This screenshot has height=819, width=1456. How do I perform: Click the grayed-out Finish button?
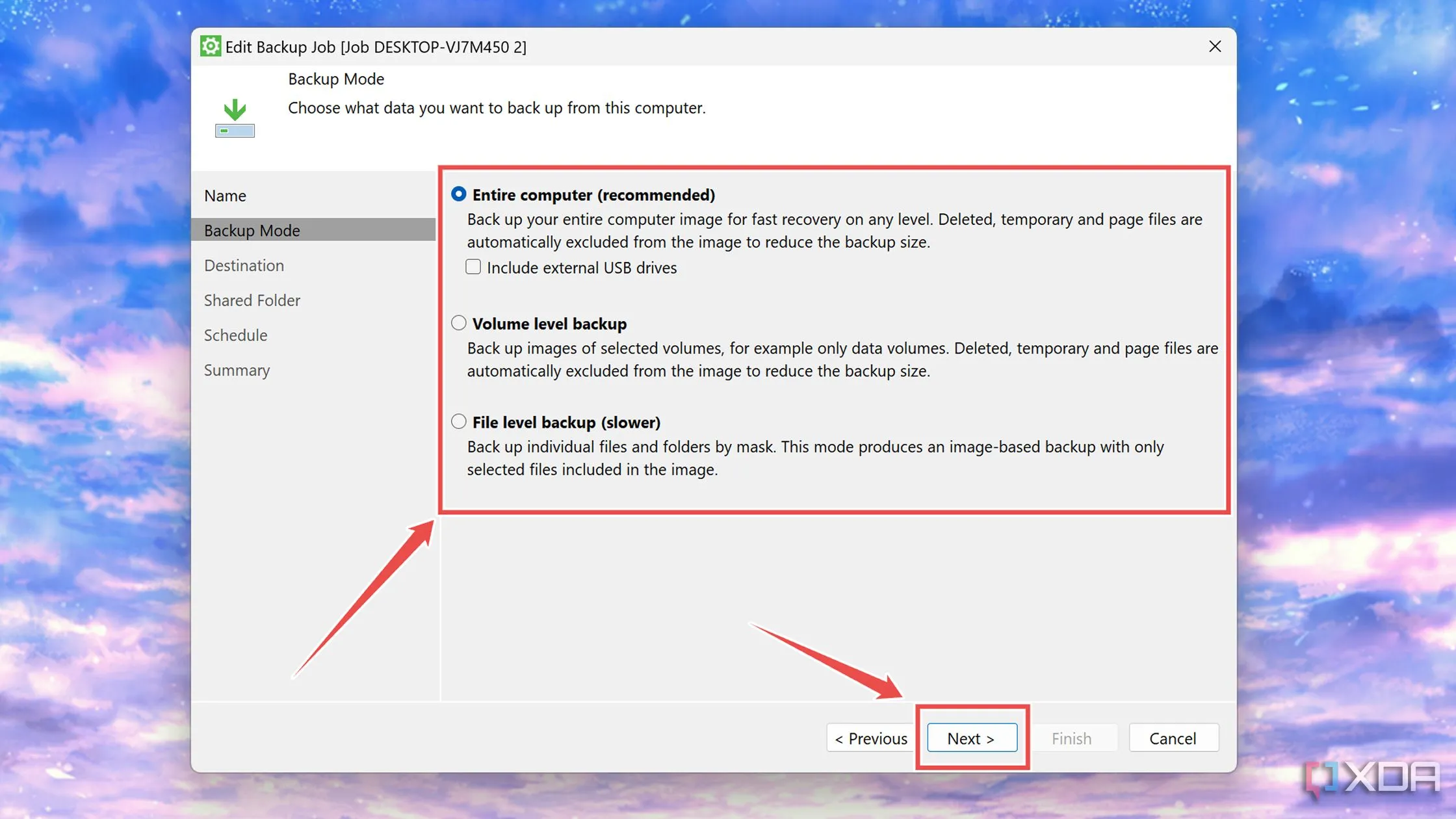[1071, 738]
